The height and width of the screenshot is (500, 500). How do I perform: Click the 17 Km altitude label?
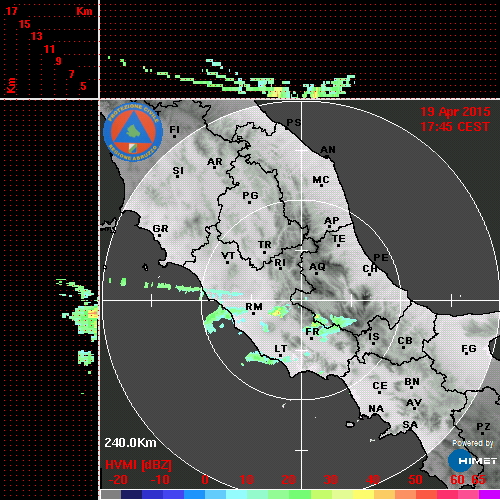point(11,11)
